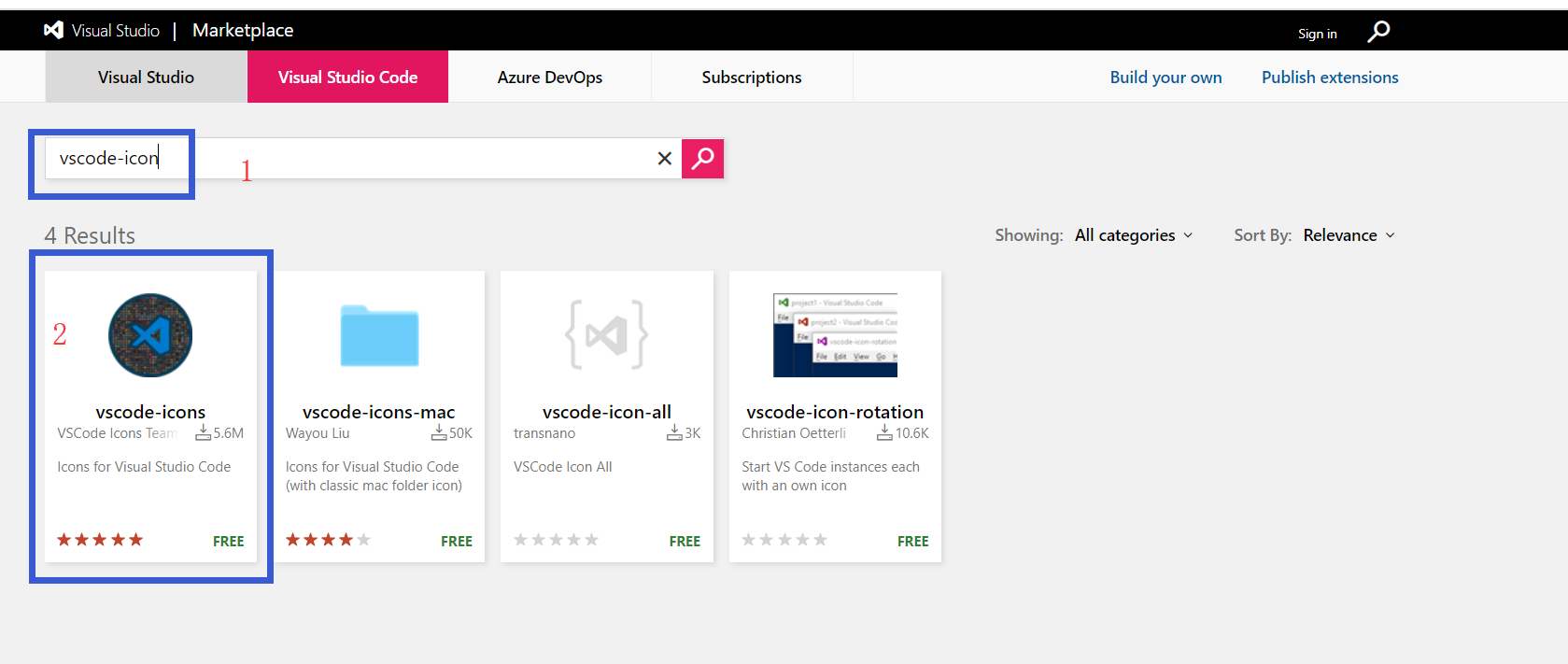Image resolution: width=1568 pixels, height=664 pixels.
Task: Open the Azure DevOps tab
Action: (550, 77)
